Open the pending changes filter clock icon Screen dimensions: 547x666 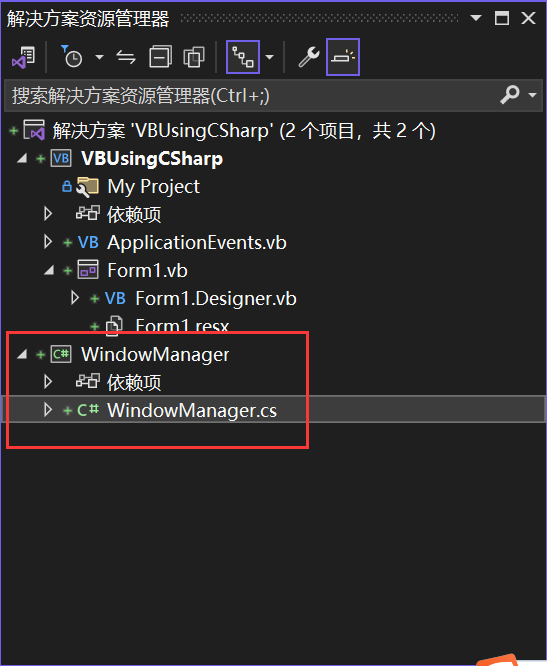click(71, 57)
